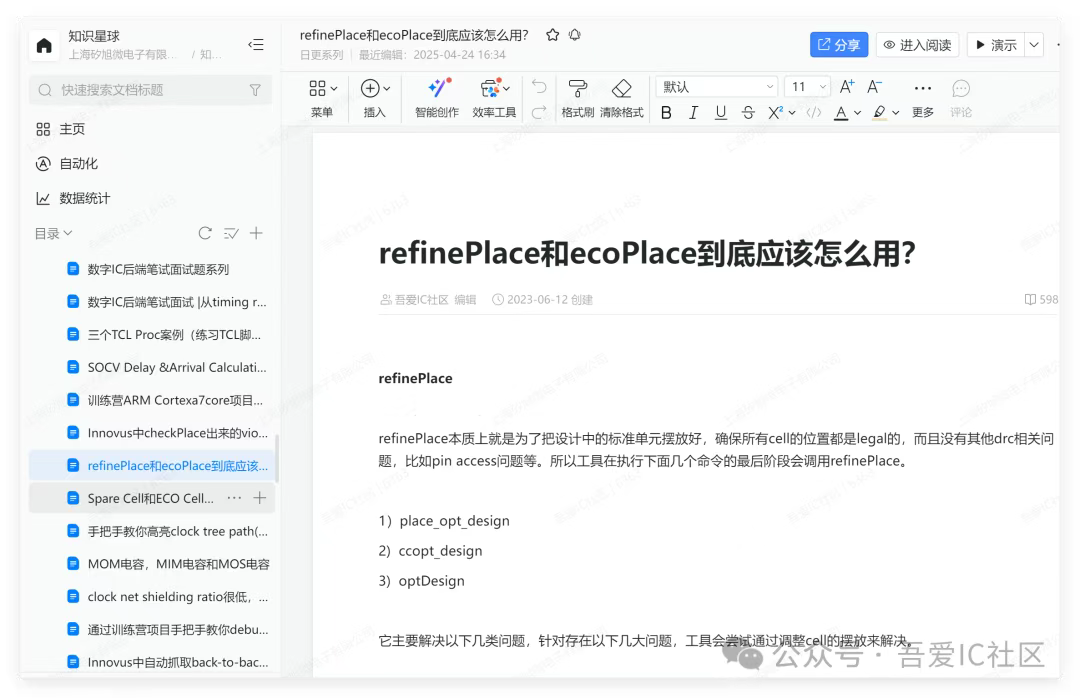Apply the current font color A
Image resolution: width=1080 pixels, height=698 pixels.
(841, 112)
